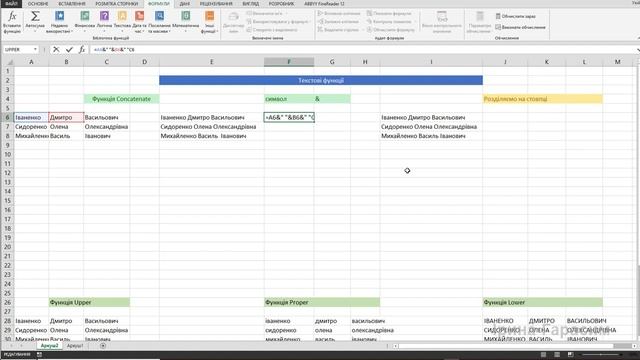Select the Аркуш1 sheet tab
Viewport: 640px width, 360px height.
tap(75, 346)
